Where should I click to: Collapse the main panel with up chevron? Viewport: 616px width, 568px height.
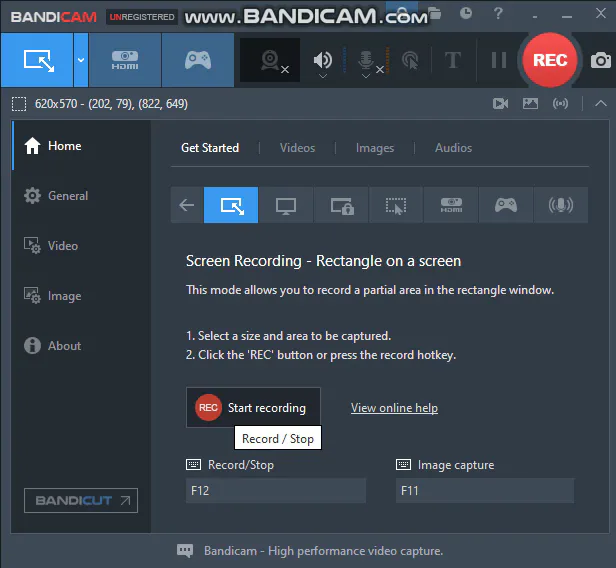coord(601,103)
